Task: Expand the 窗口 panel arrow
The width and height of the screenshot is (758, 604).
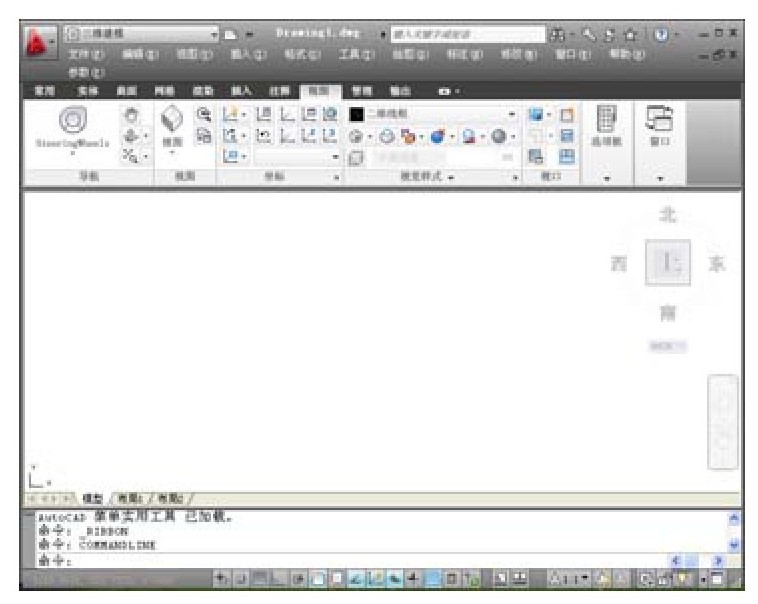Action: click(x=660, y=178)
